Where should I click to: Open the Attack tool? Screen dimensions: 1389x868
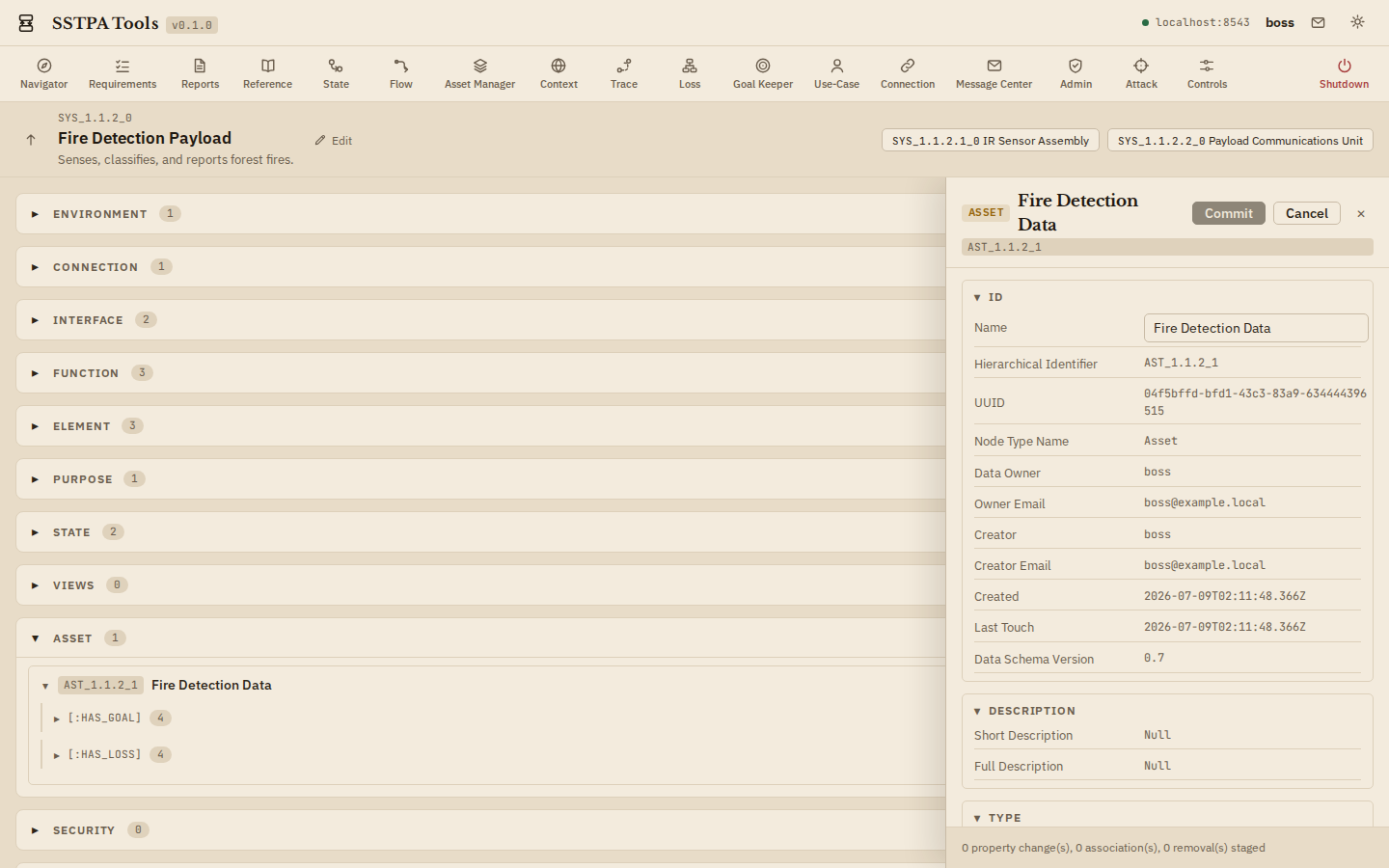[1141, 73]
